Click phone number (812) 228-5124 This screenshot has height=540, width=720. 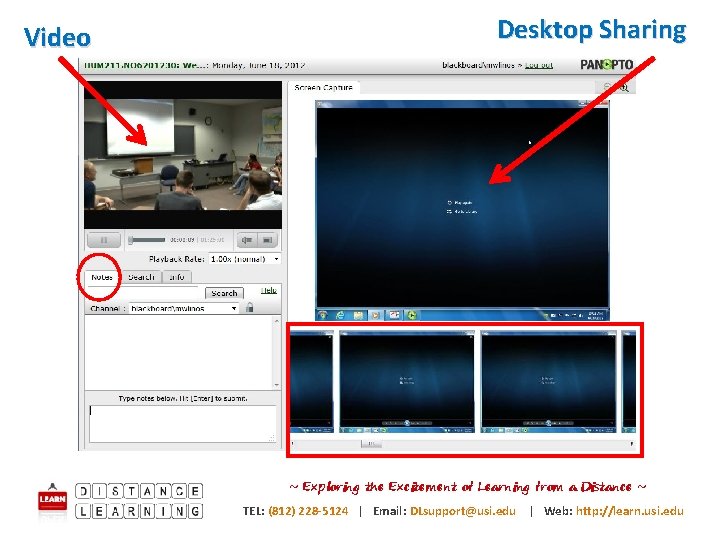(x=308, y=511)
